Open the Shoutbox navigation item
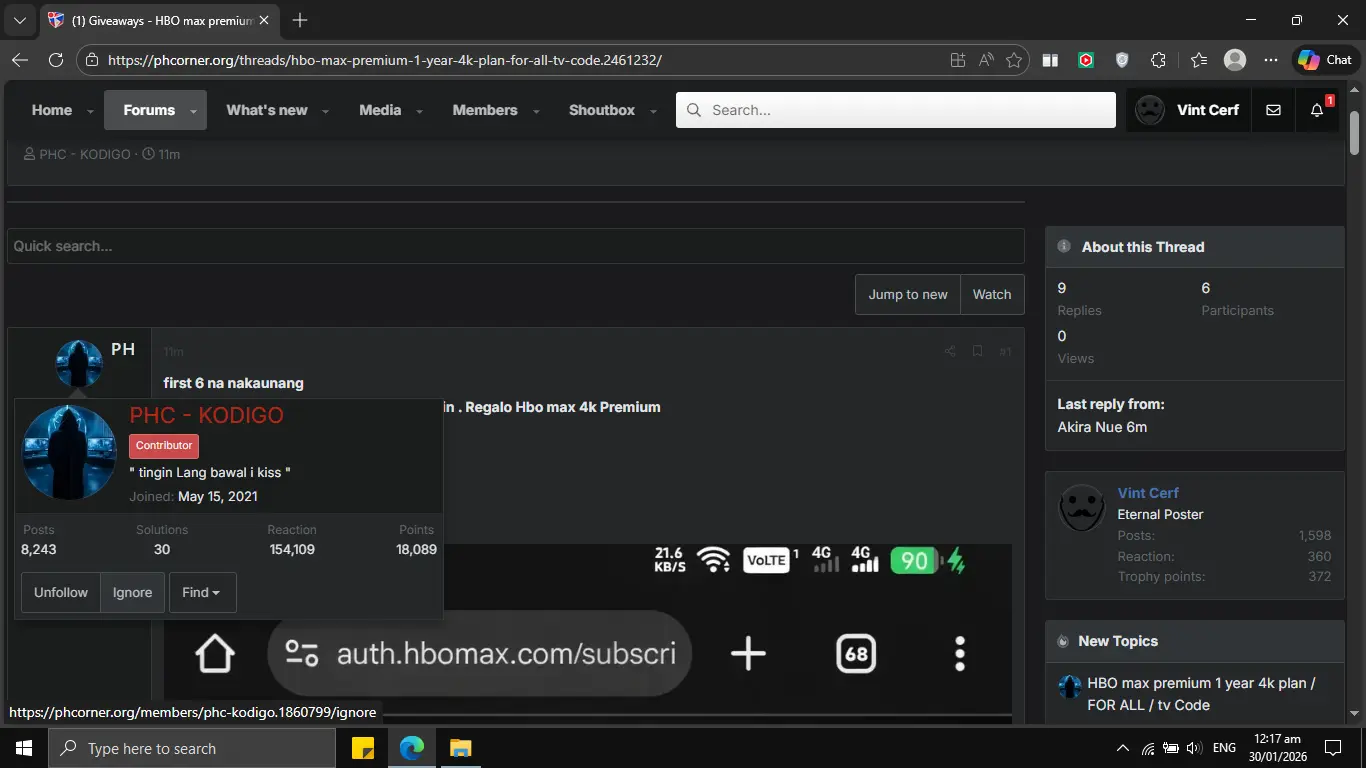1366x768 pixels. [x=602, y=110]
